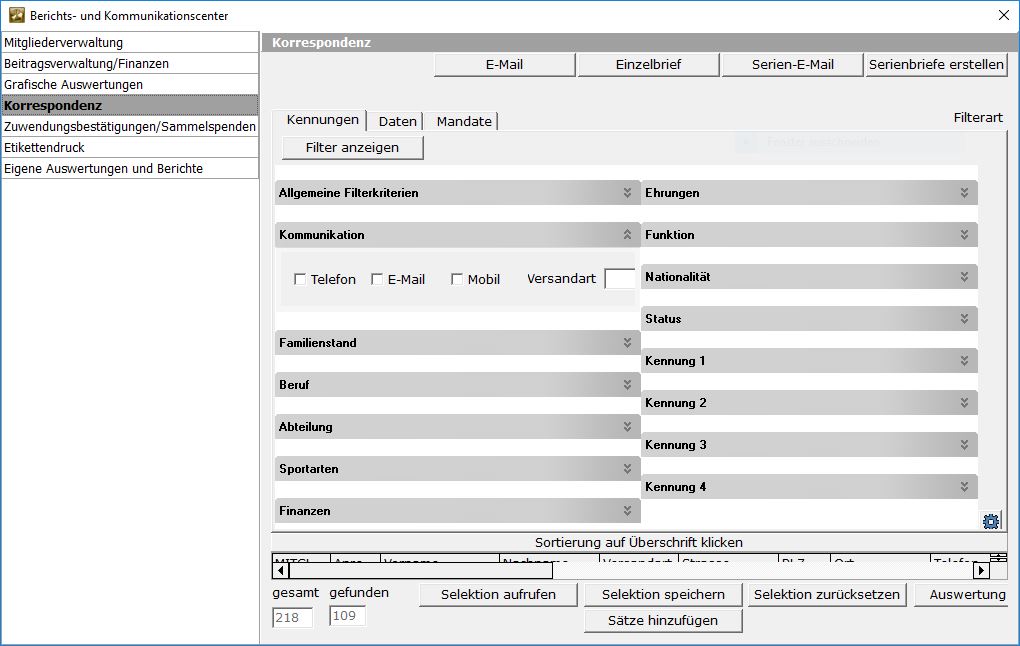Switch to the Daten tab

click(x=397, y=121)
